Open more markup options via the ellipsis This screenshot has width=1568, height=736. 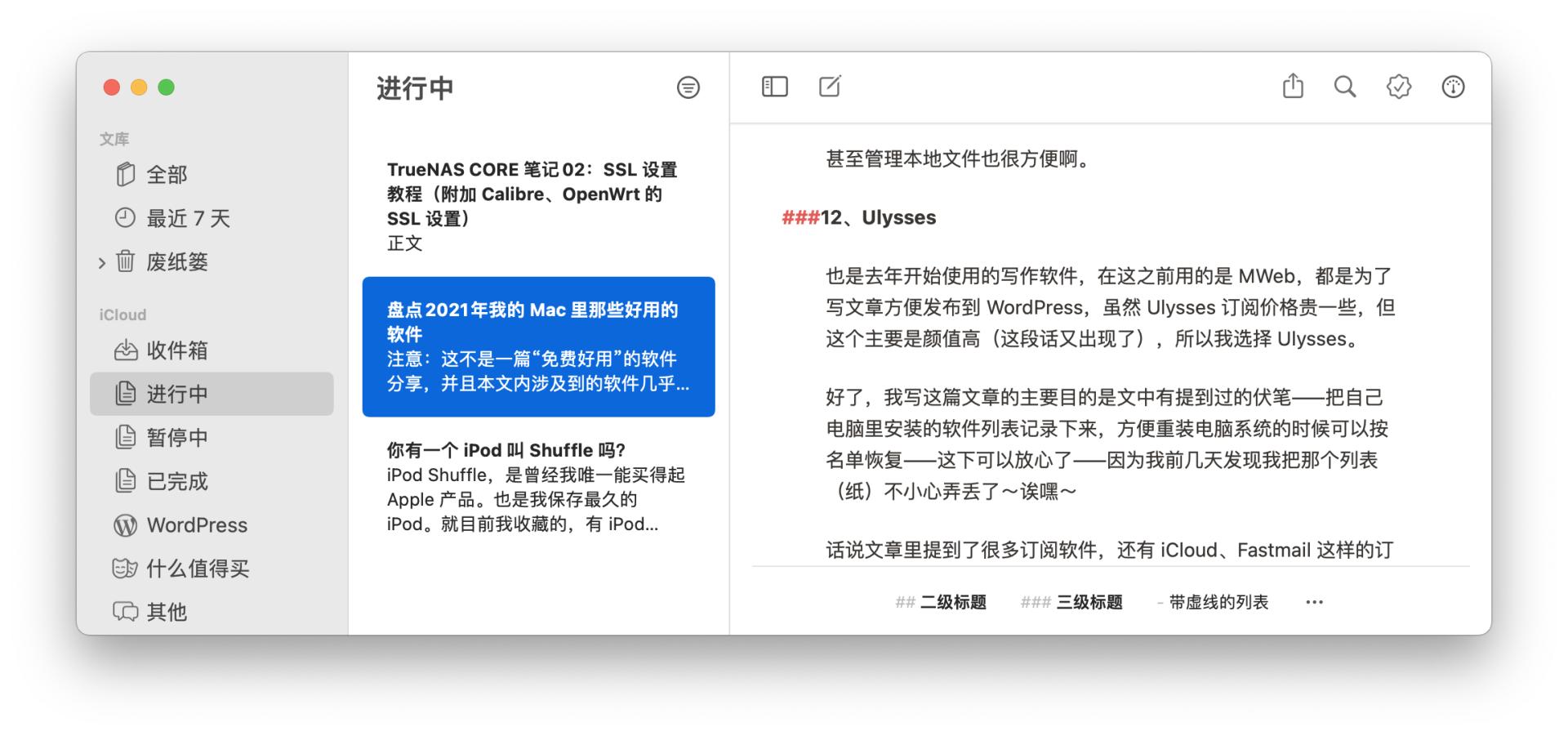click(1314, 601)
